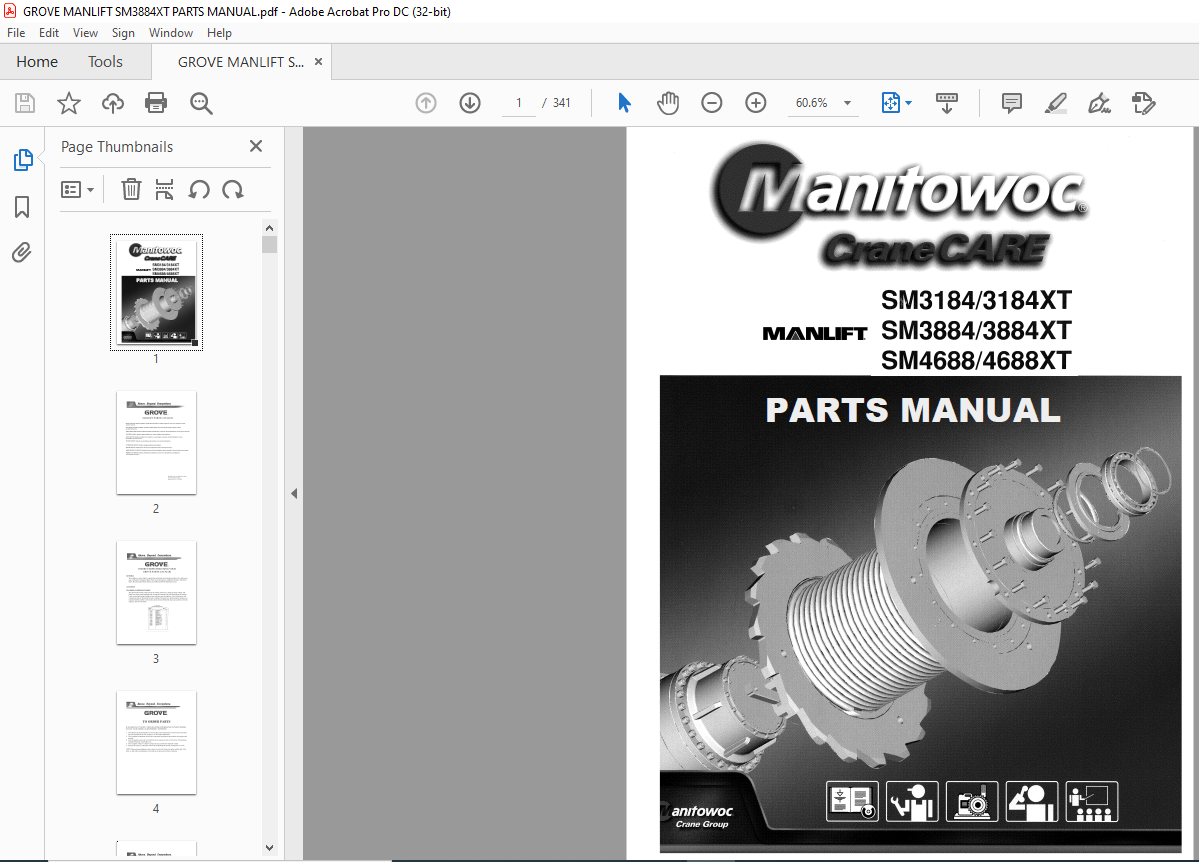Screen dimensions: 1199x862
Task: Open thumbnails Options dropdown menu
Action: tap(77, 189)
